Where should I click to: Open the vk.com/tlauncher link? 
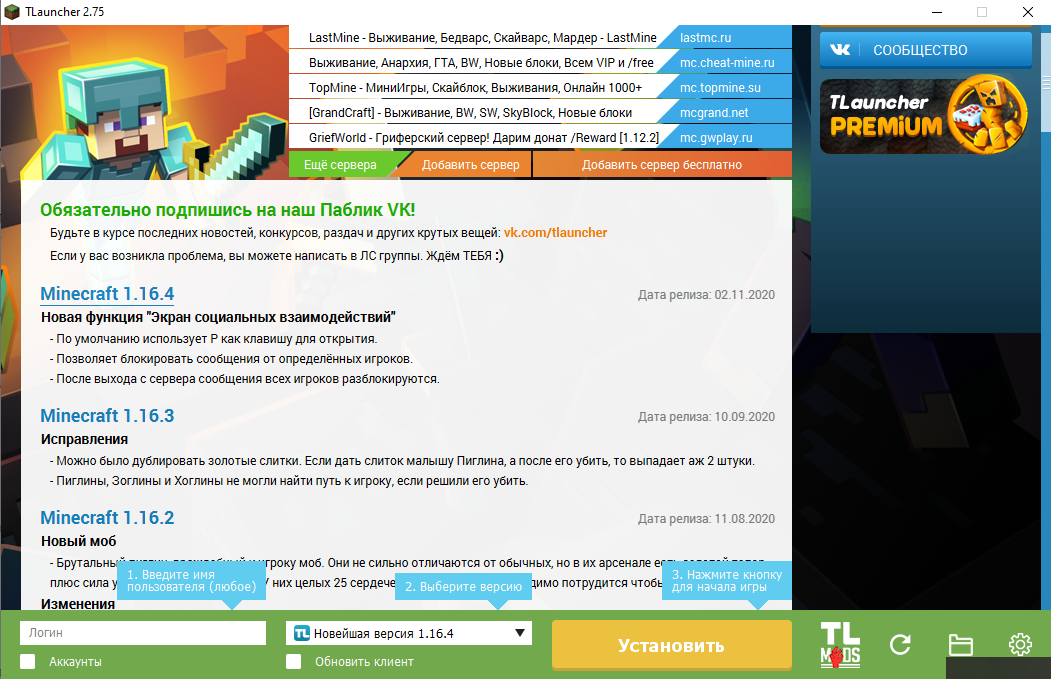(555, 233)
